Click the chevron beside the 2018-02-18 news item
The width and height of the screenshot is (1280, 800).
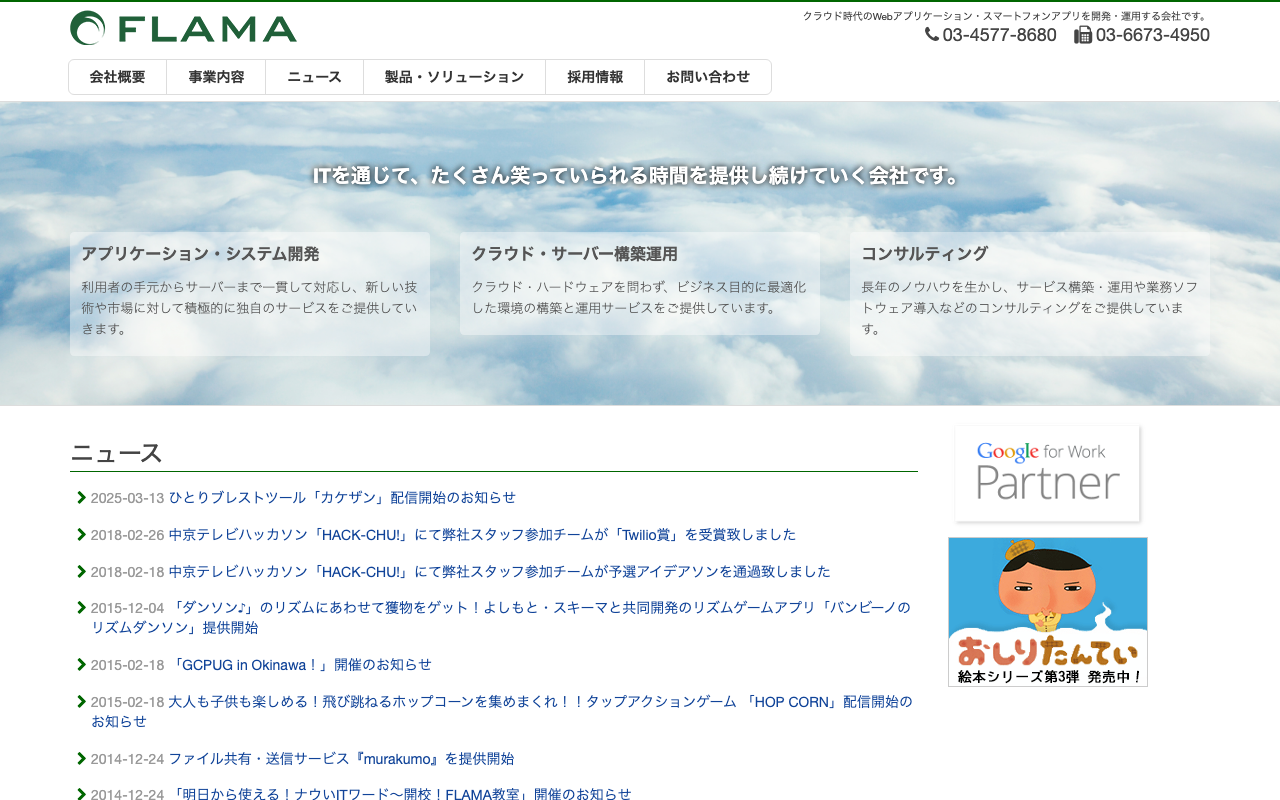click(x=81, y=571)
